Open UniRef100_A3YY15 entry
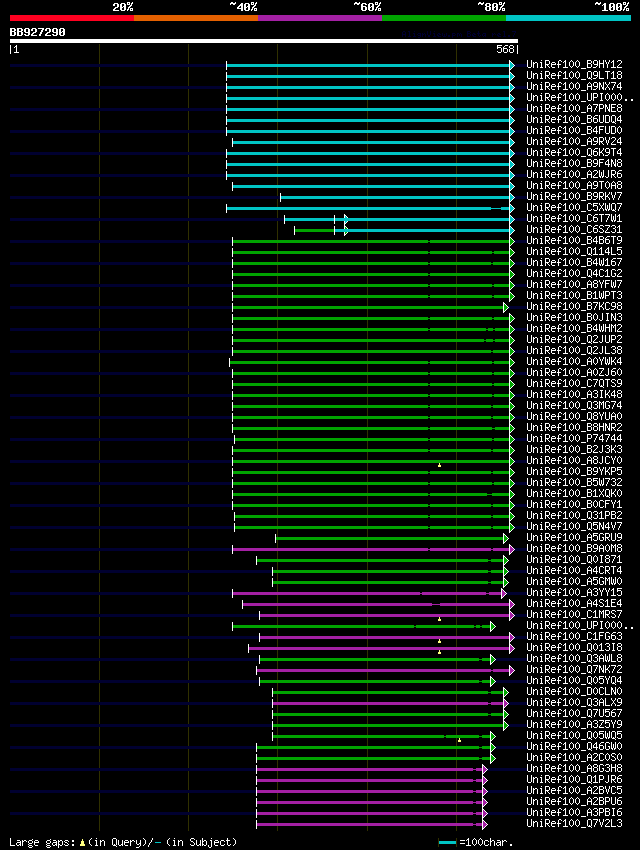 [x=574, y=593]
